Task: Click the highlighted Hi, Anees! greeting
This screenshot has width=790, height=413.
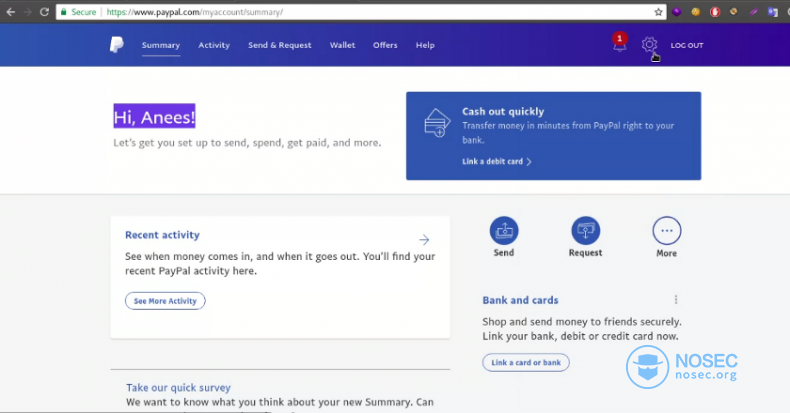Action: [x=154, y=116]
